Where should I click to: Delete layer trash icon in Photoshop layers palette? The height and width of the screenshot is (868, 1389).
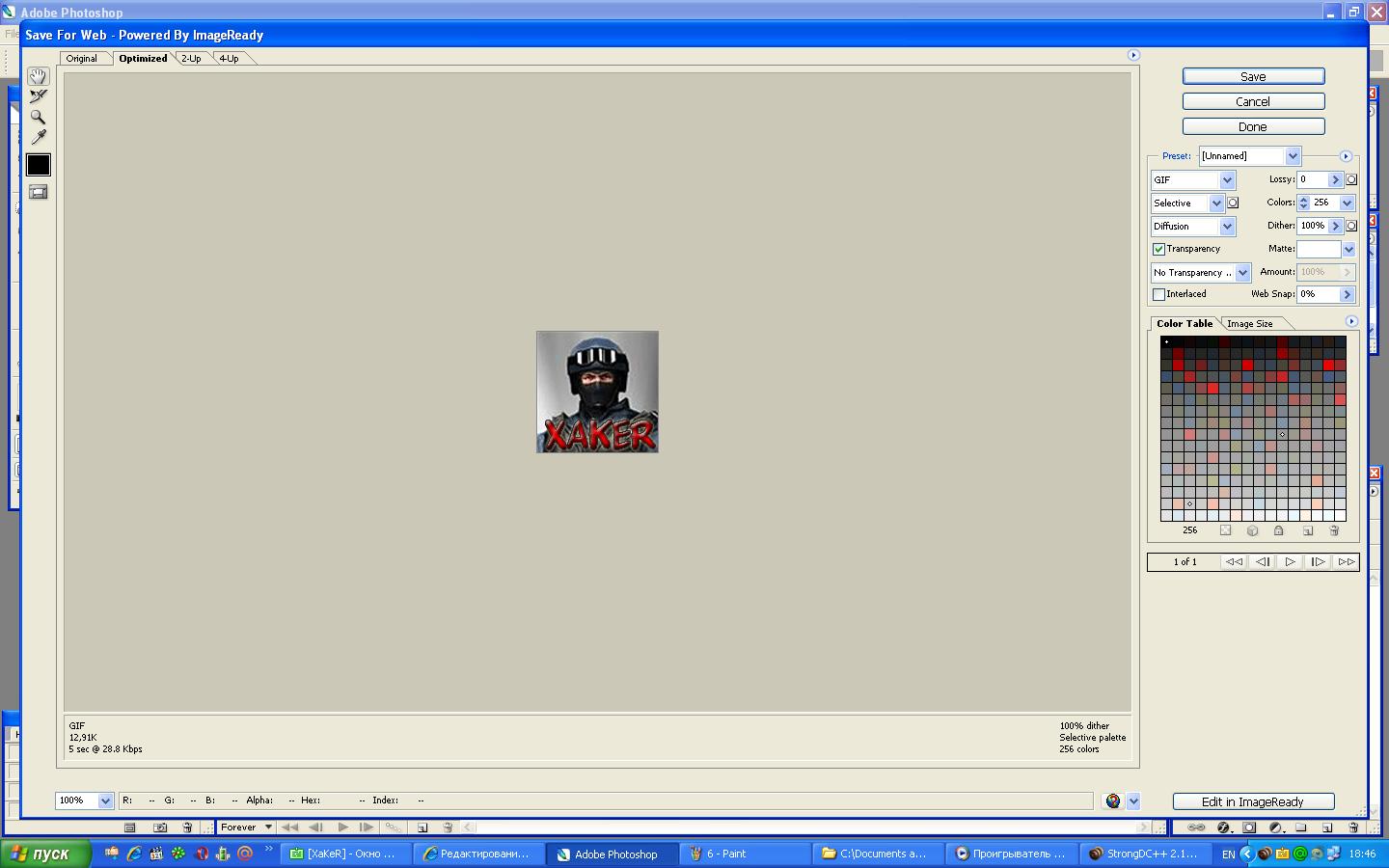[1353, 827]
